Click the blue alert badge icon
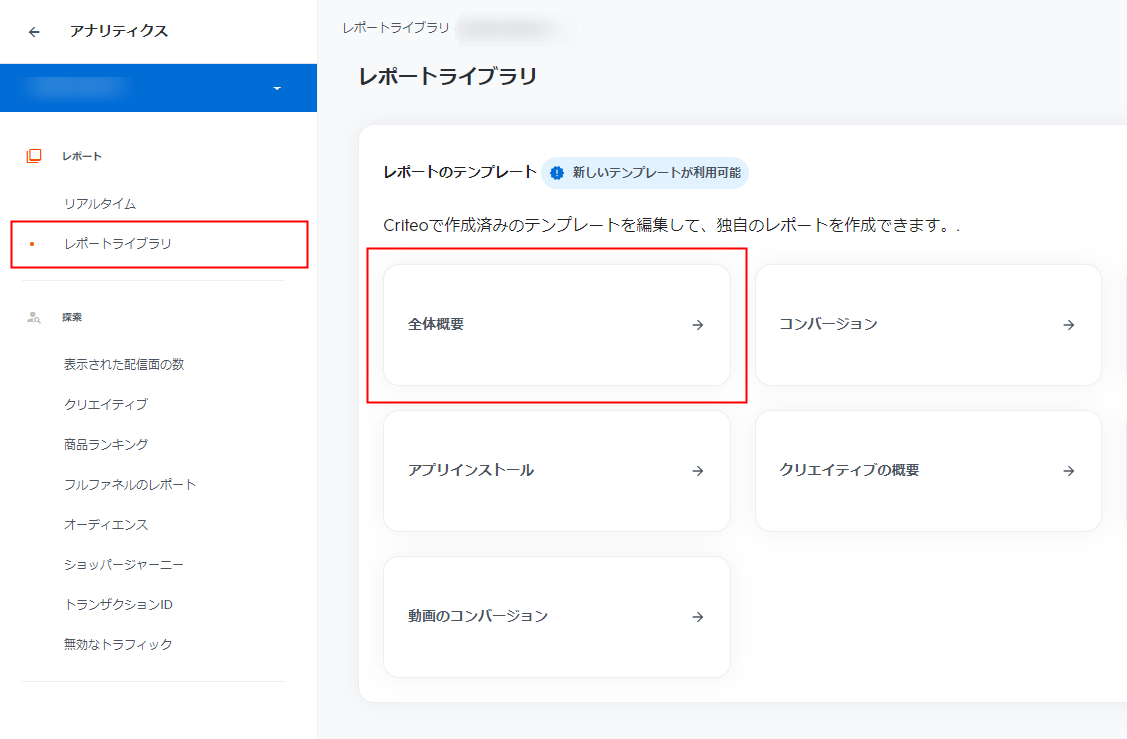This screenshot has height=739, width=1127. pyautogui.click(x=557, y=173)
